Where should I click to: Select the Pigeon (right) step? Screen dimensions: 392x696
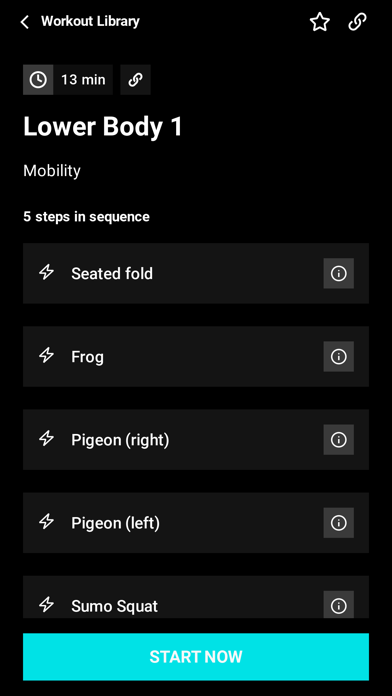pos(196,439)
